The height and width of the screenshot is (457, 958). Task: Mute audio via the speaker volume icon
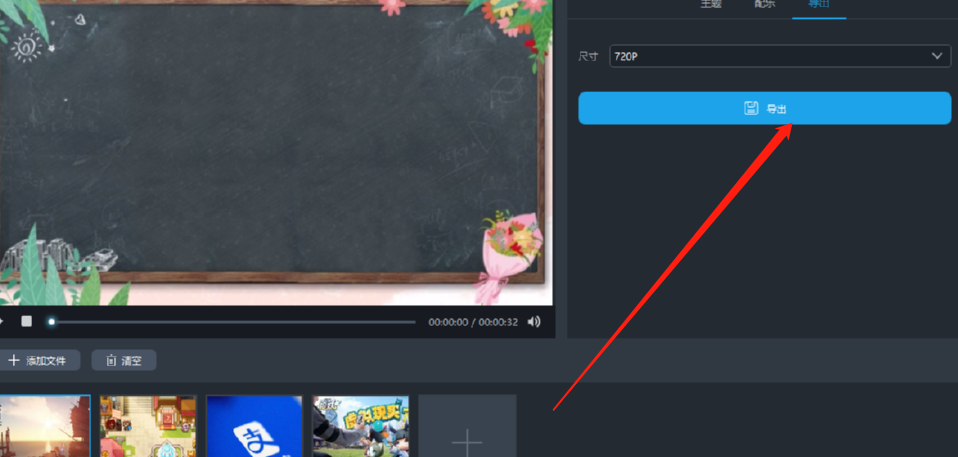point(534,321)
